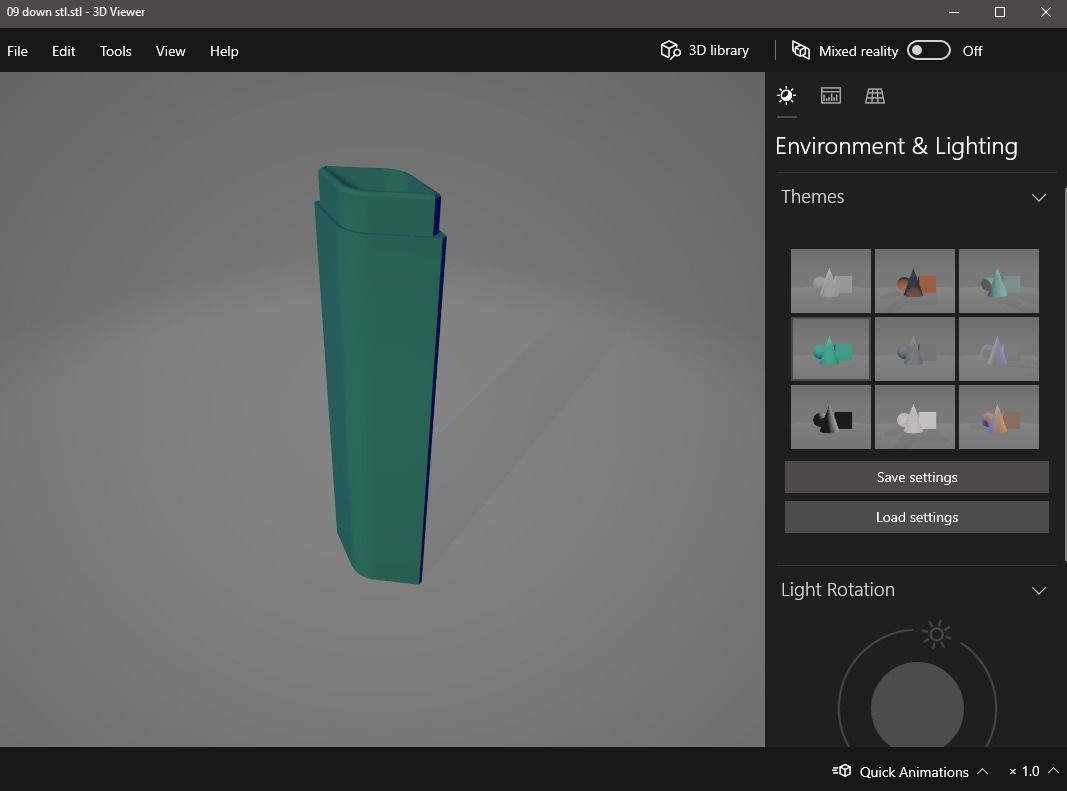Screen dimensions: 1067x791
Task: Click the Mixed reality label
Action: pos(858,51)
